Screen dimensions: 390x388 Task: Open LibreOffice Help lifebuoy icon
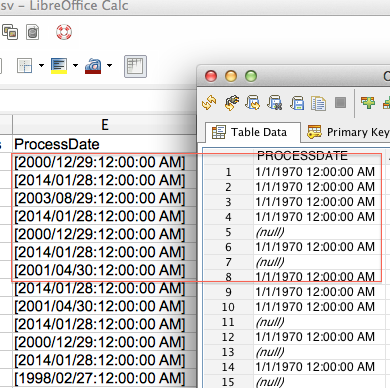click(x=64, y=32)
